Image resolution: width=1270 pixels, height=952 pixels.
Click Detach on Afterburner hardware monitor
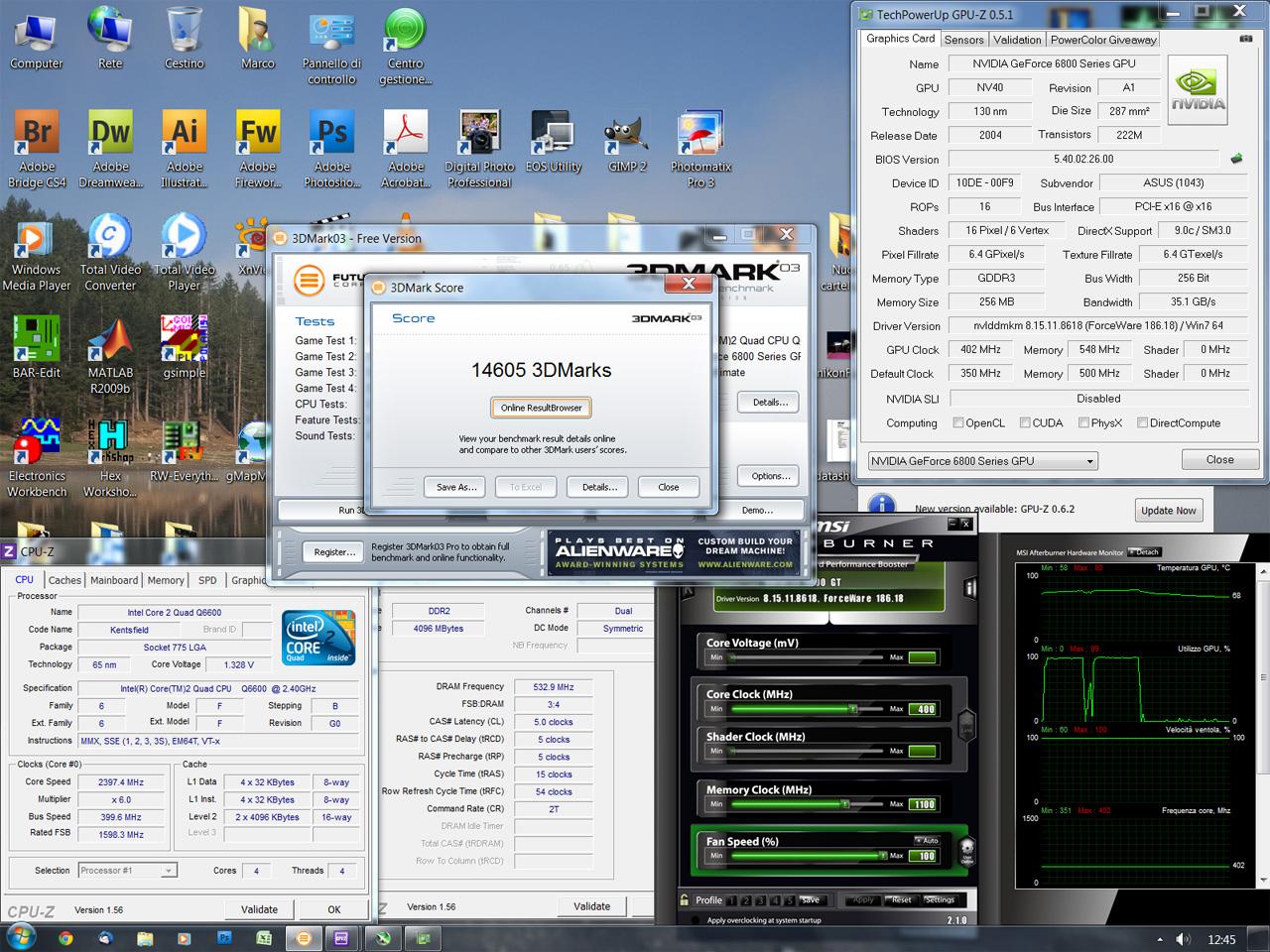click(x=1145, y=552)
